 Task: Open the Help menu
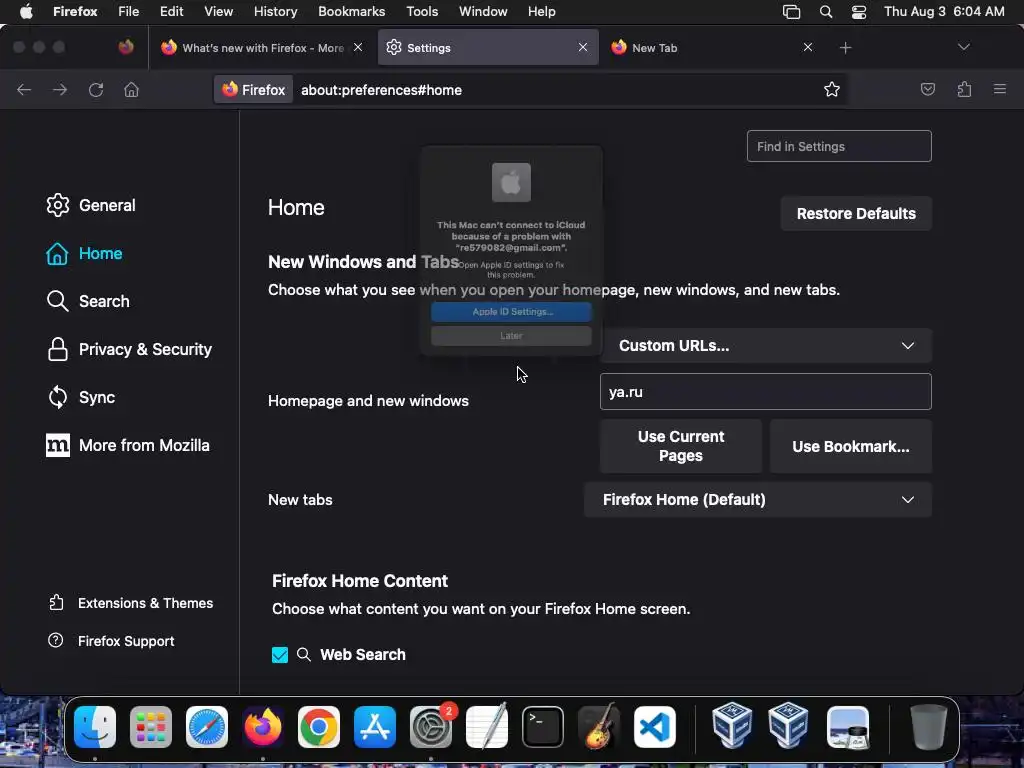click(541, 11)
